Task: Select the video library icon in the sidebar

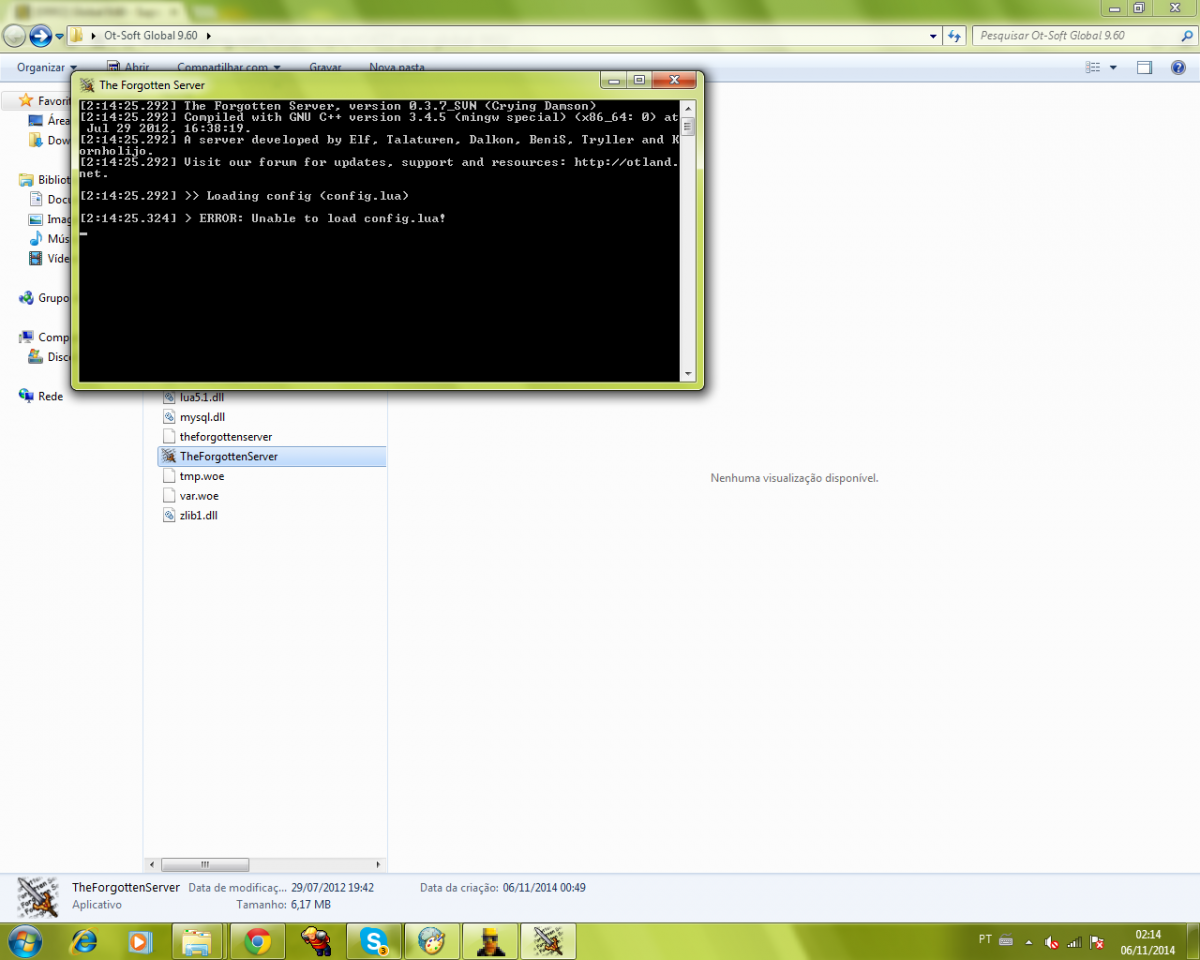Action: tap(36, 258)
